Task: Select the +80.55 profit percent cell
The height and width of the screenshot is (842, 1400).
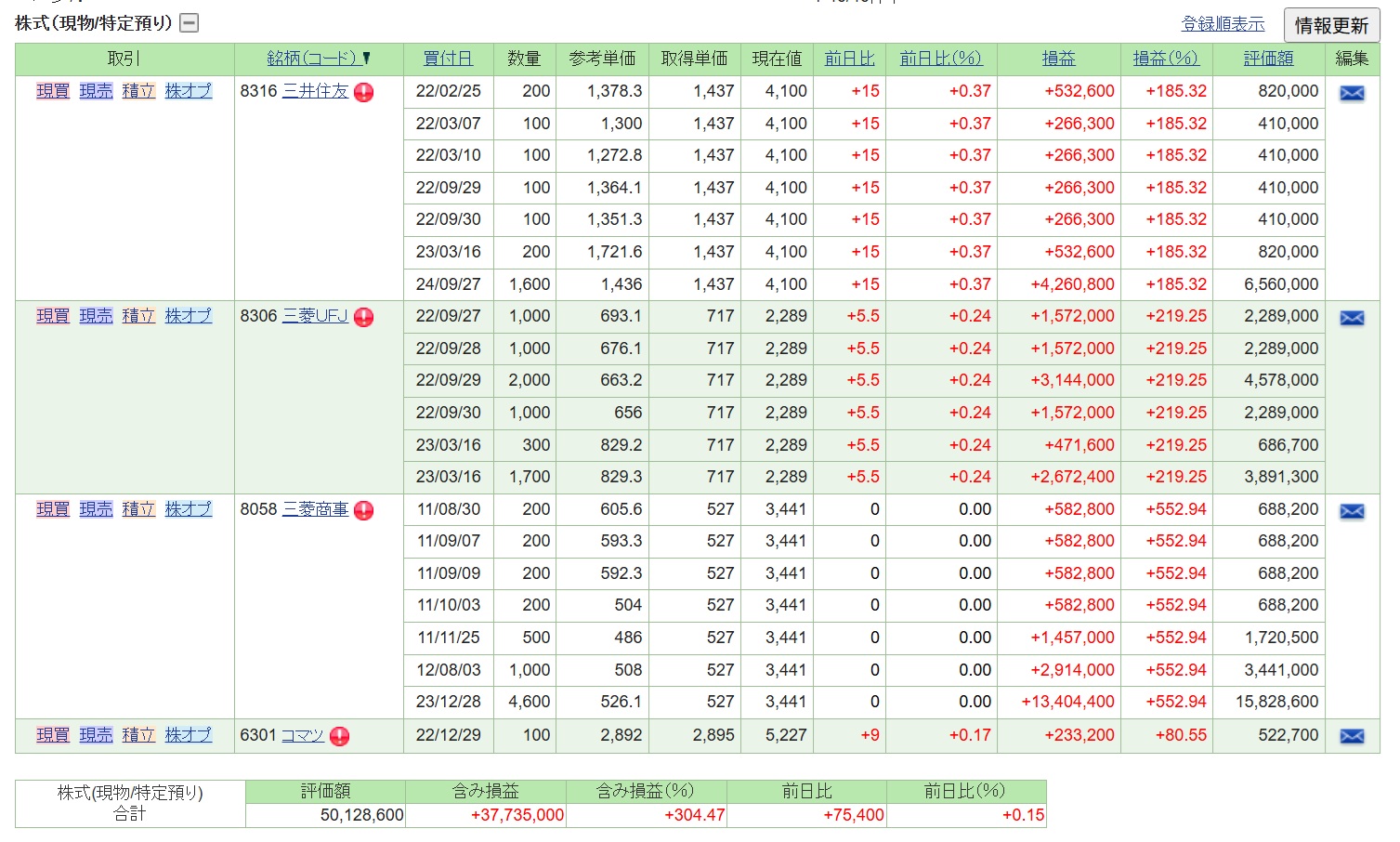Action: (1167, 735)
